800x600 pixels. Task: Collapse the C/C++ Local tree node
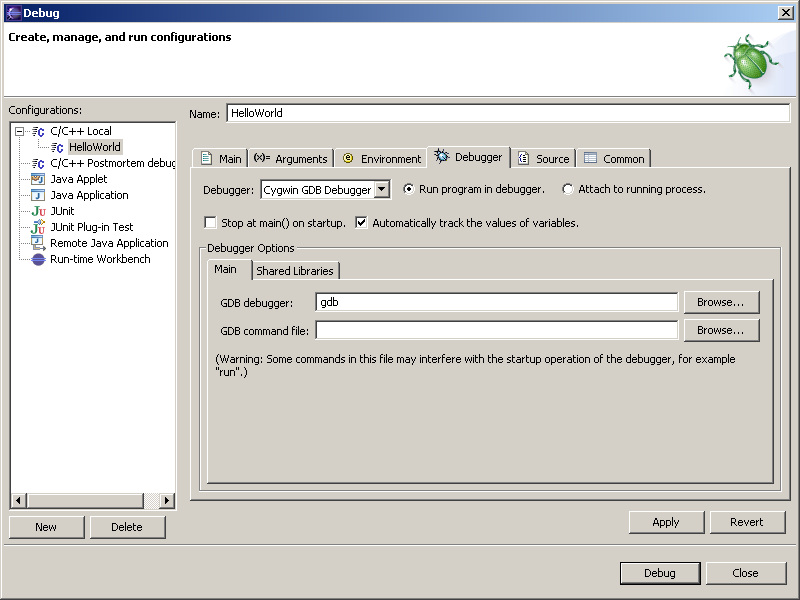pyautogui.click(x=19, y=131)
